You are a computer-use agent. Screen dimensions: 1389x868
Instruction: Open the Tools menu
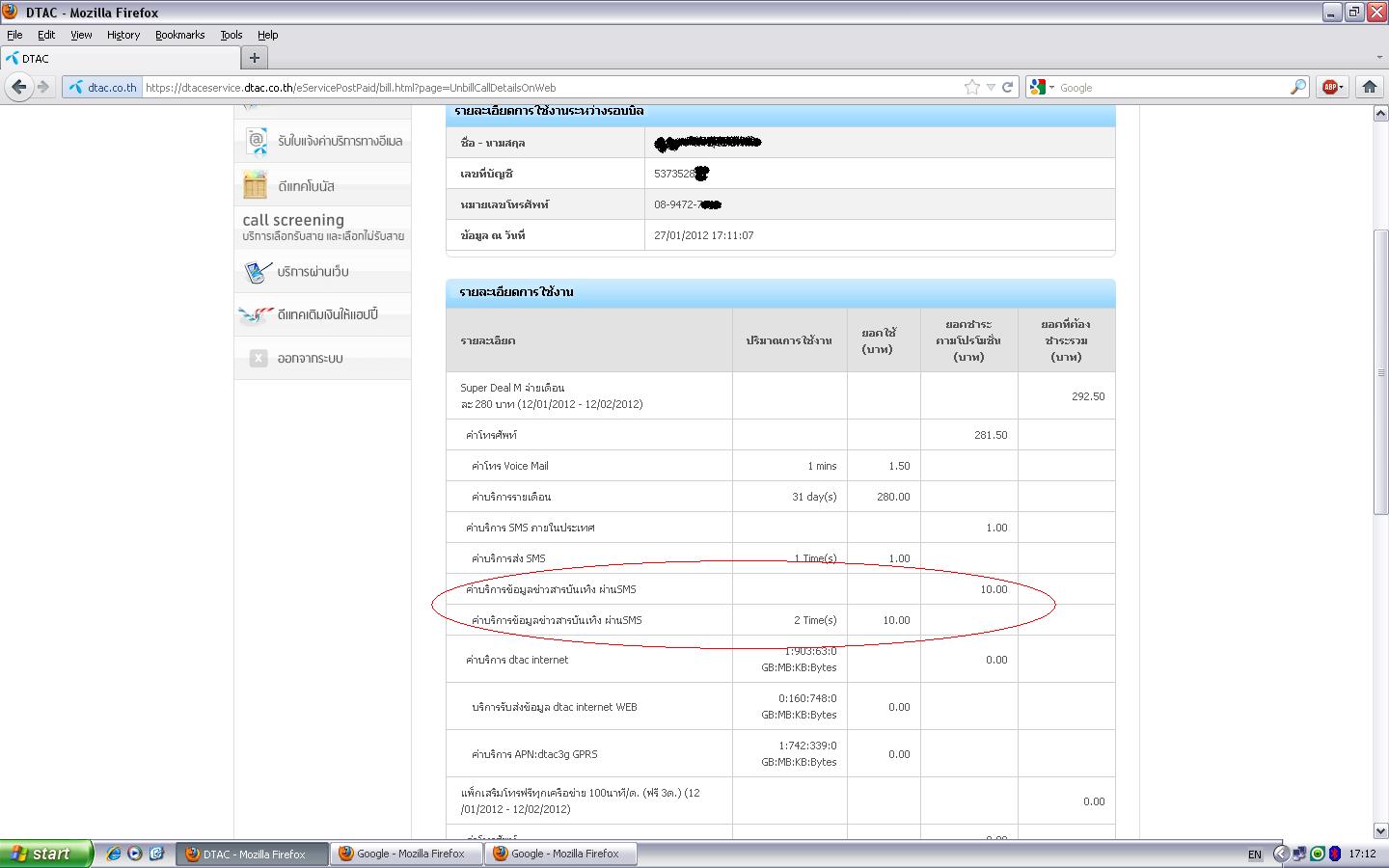(x=231, y=35)
